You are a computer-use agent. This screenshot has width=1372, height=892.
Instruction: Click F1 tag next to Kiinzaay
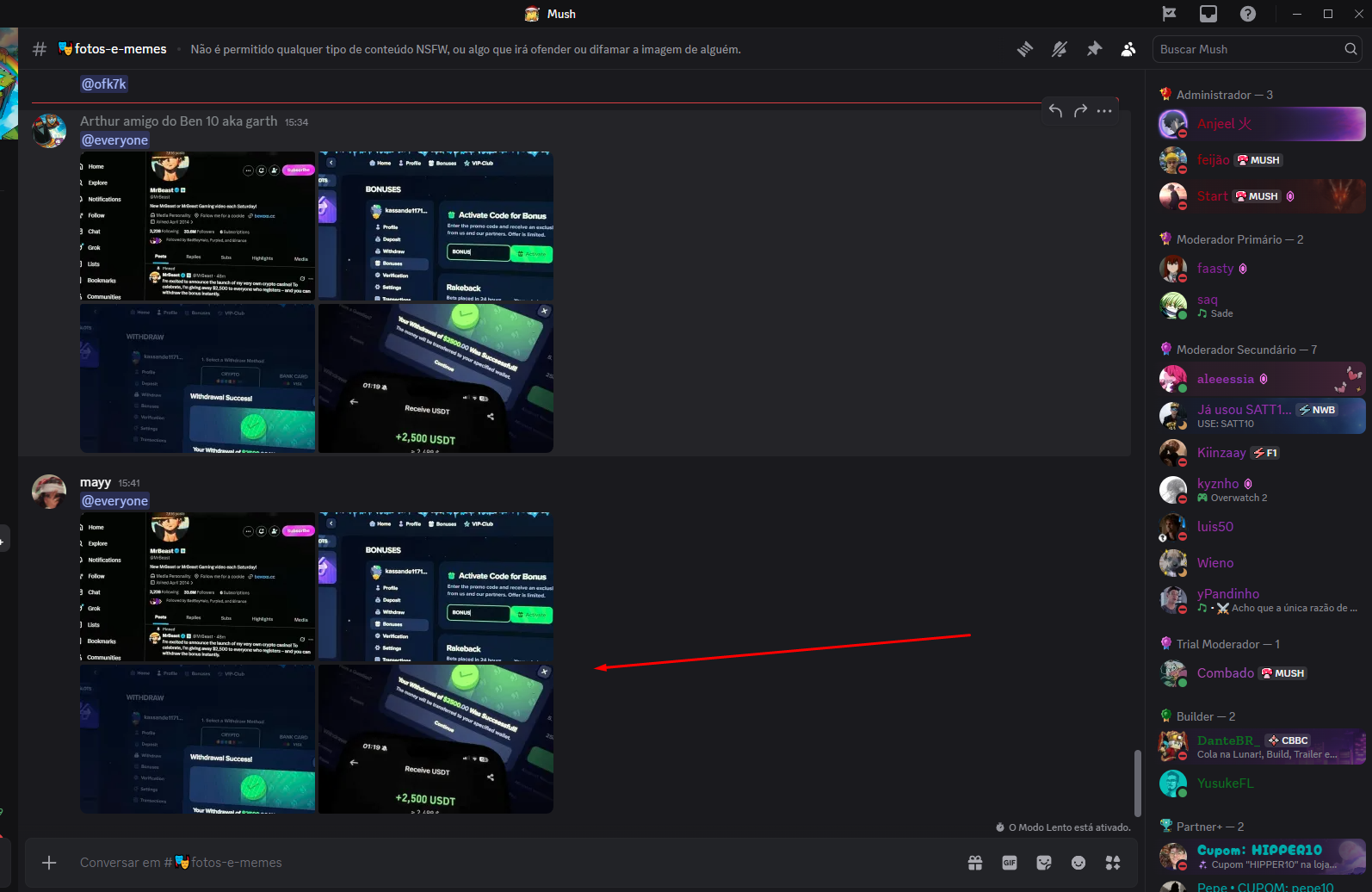click(1265, 453)
